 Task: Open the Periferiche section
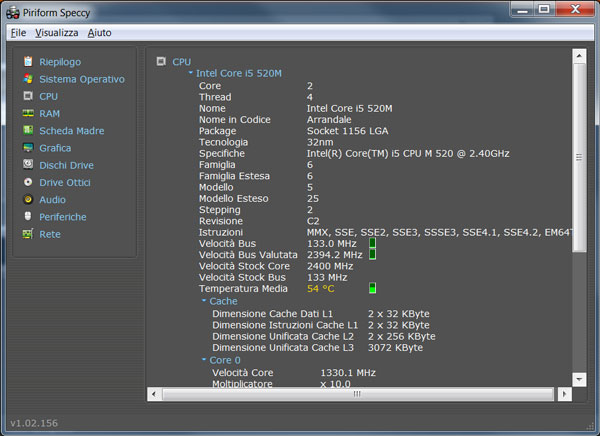pyautogui.click(x=63, y=217)
